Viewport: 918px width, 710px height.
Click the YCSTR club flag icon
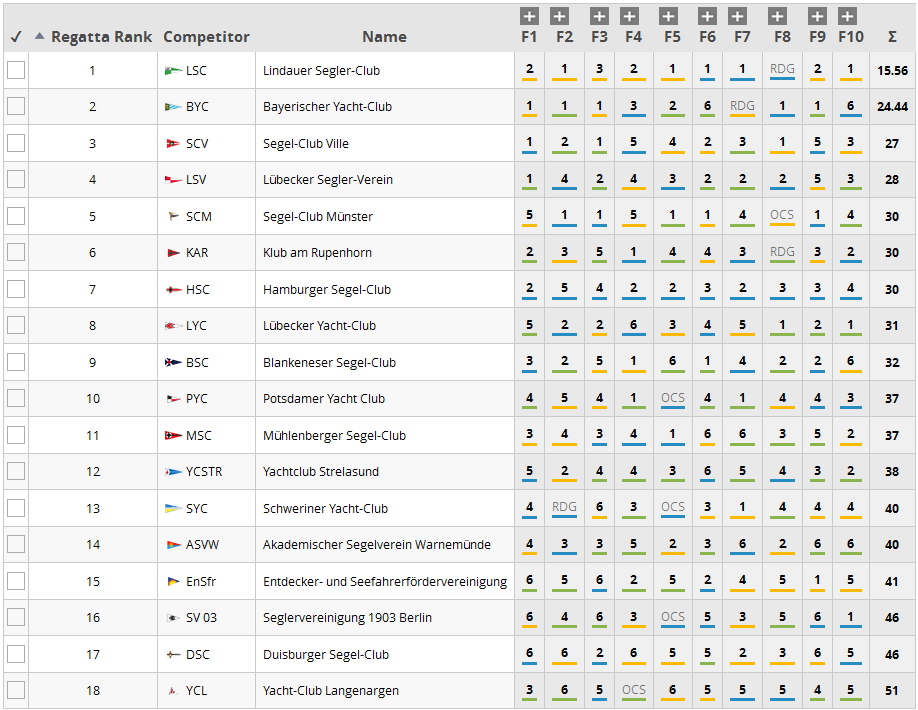[173, 472]
